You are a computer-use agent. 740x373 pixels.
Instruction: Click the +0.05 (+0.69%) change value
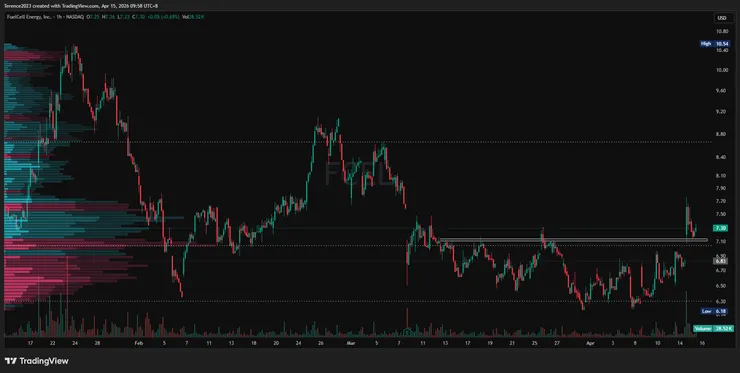click(162, 17)
